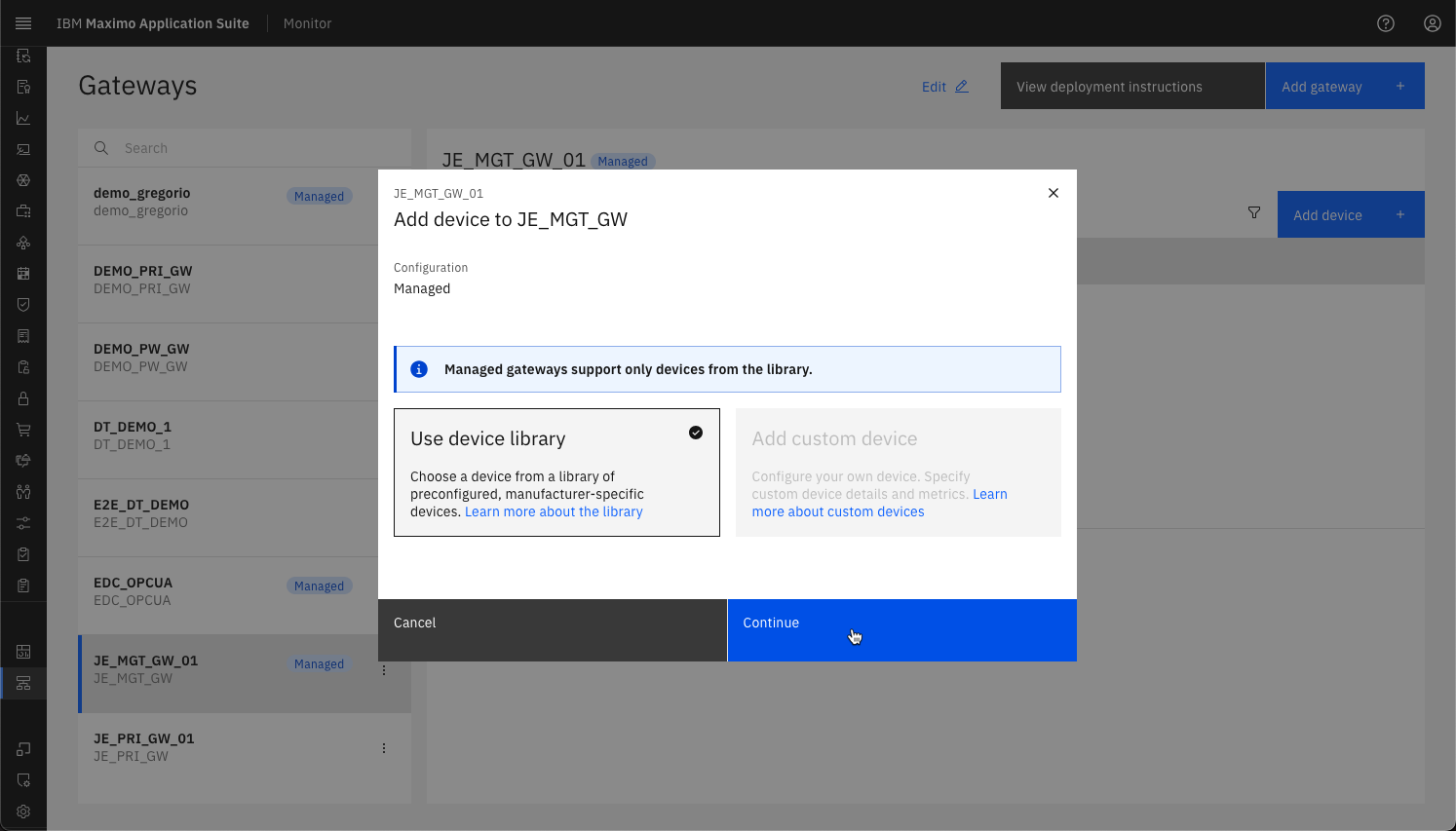Click the briefcase icon in sidebar

coord(23,211)
